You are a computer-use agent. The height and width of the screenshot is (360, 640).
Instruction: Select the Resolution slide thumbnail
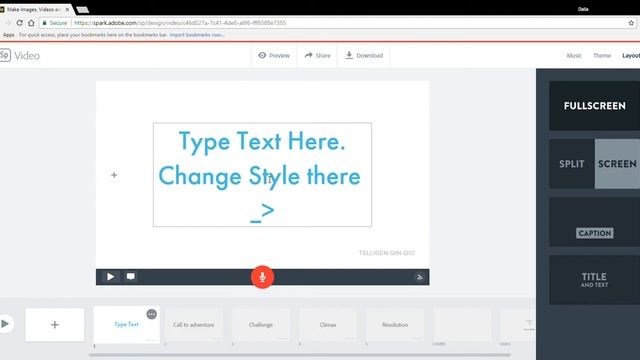tap(395, 325)
